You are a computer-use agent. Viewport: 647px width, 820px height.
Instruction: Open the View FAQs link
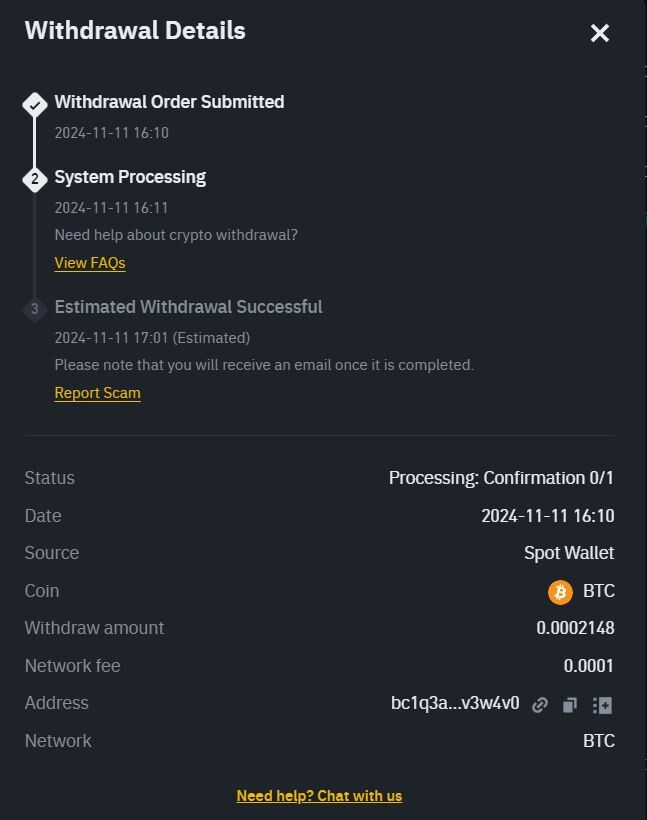pos(90,263)
